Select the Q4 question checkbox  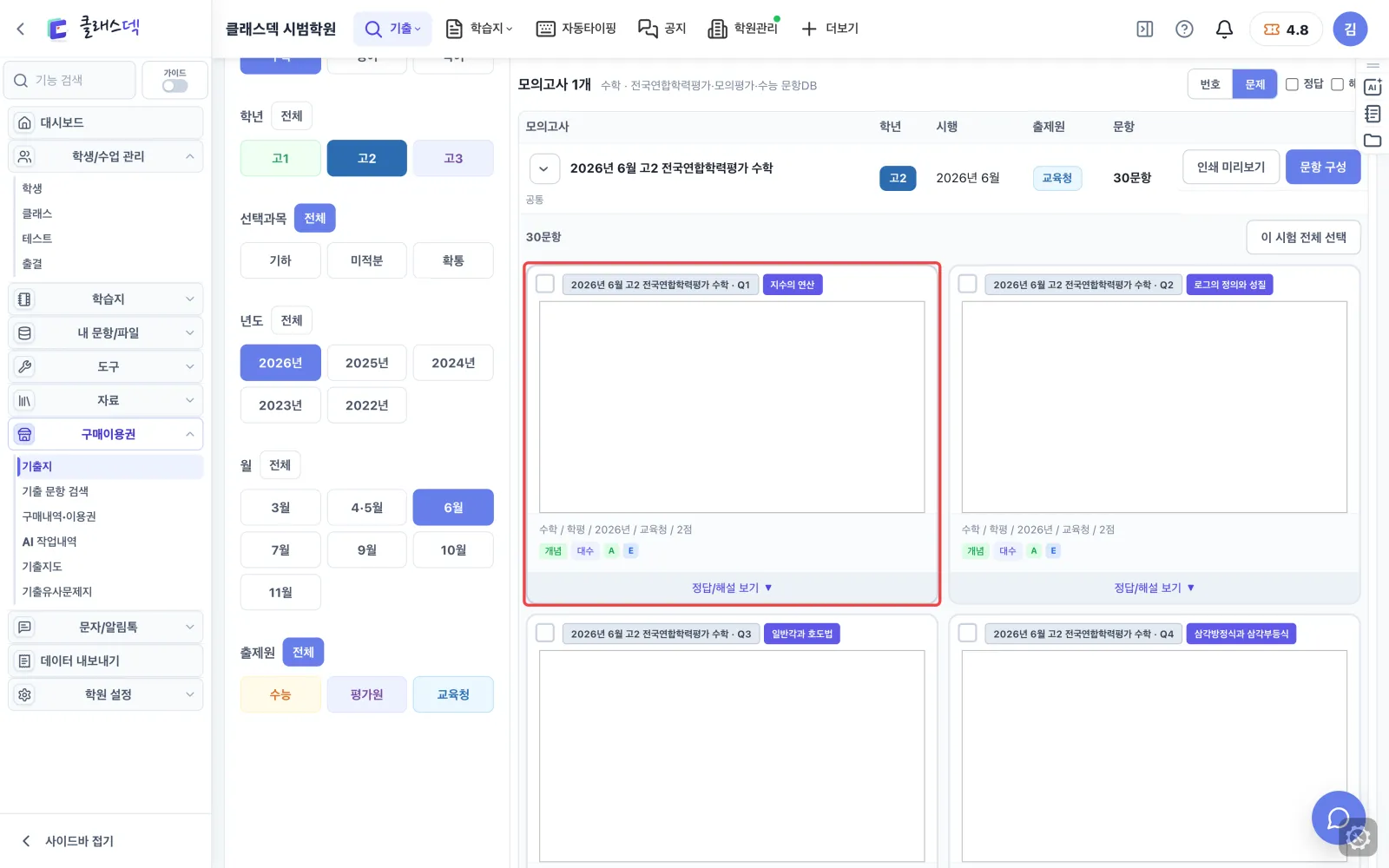(x=967, y=633)
